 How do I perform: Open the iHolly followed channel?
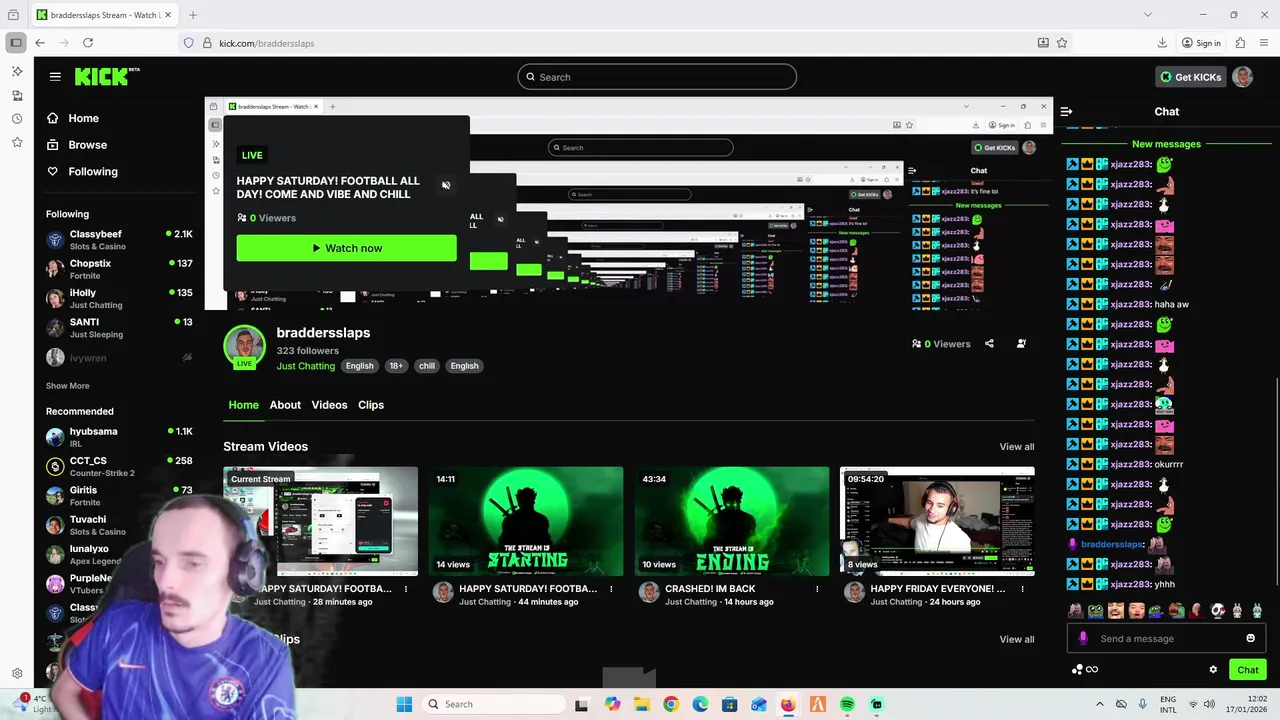pyautogui.click(x=119, y=299)
